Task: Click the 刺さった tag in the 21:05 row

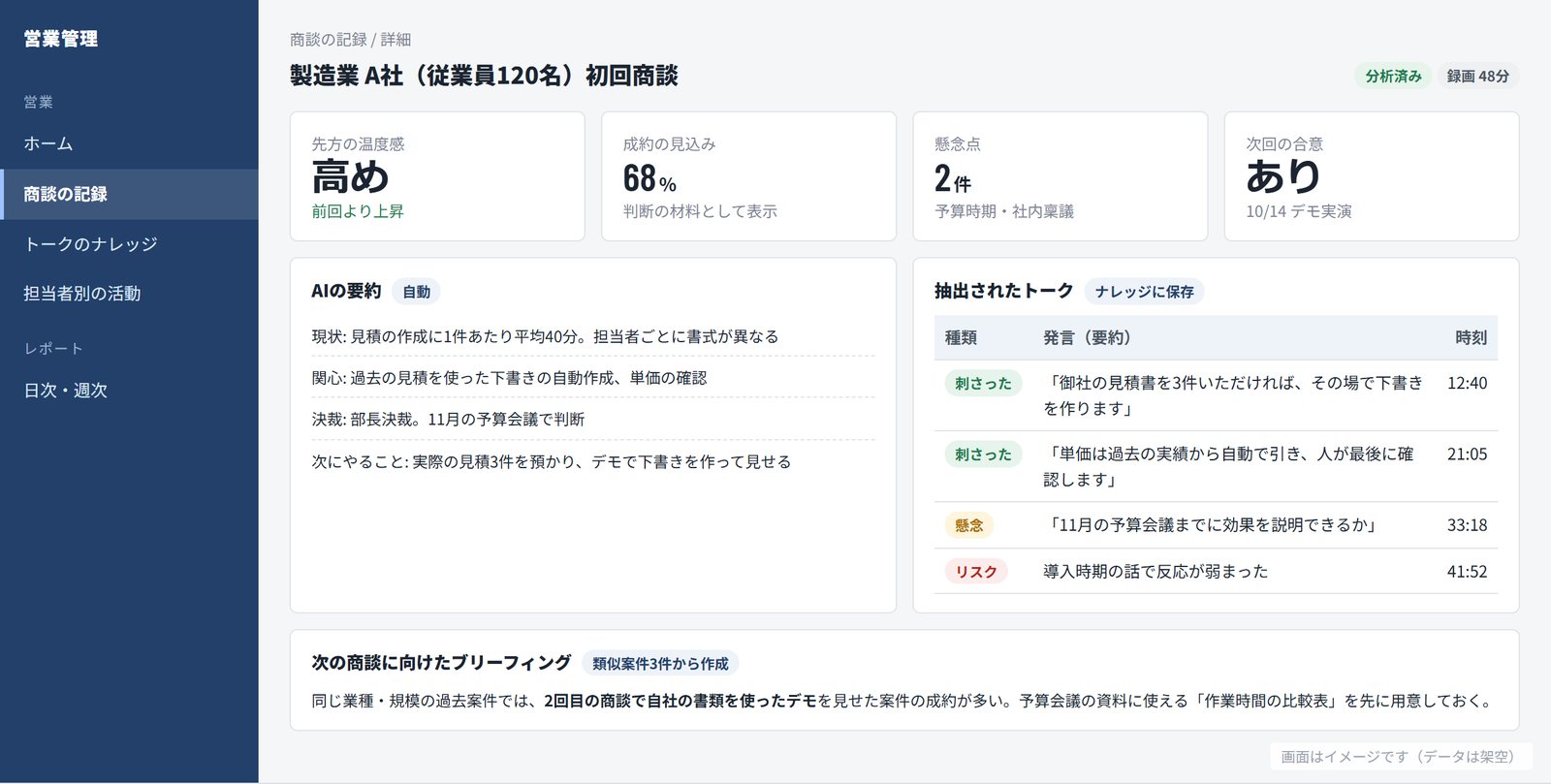Action: 983,455
